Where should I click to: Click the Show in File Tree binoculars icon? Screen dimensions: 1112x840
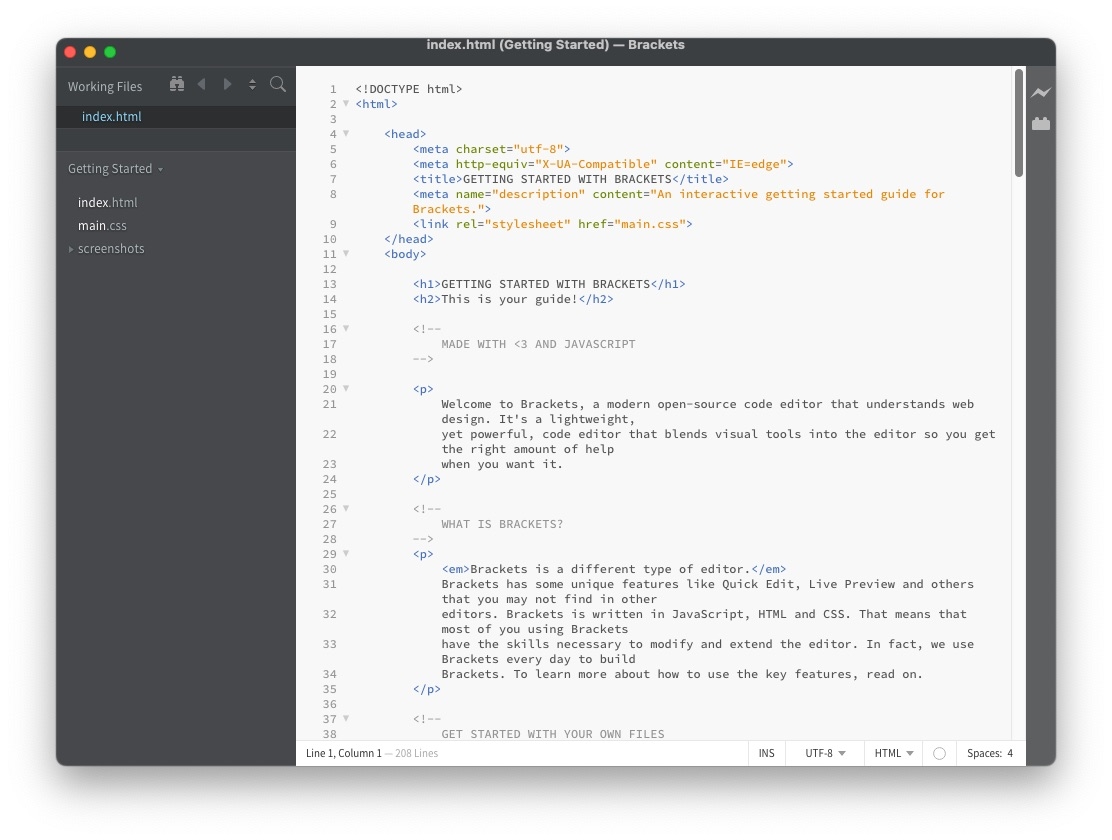point(177,84)
